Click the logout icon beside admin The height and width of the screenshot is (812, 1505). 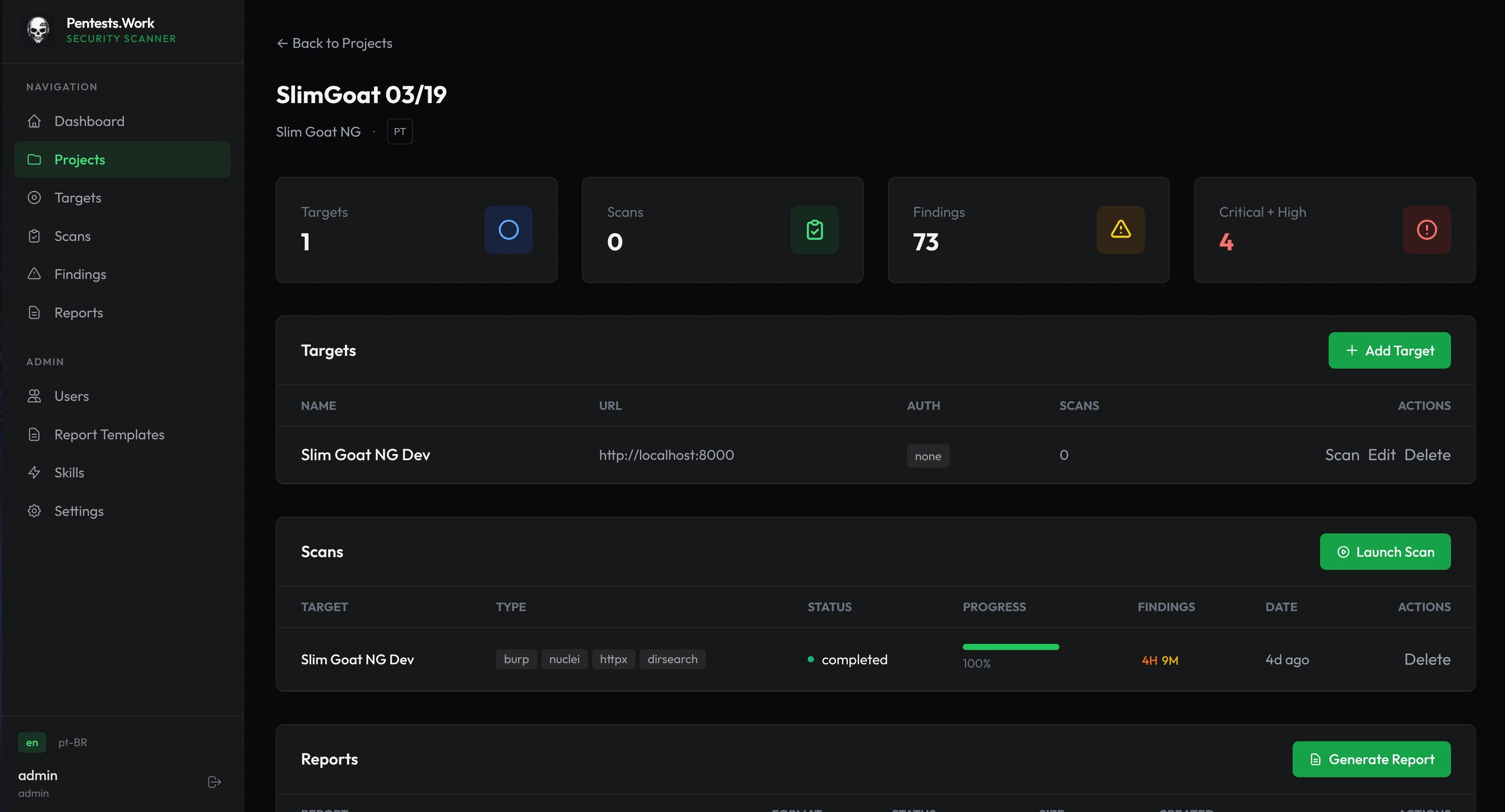click(214, 782)
